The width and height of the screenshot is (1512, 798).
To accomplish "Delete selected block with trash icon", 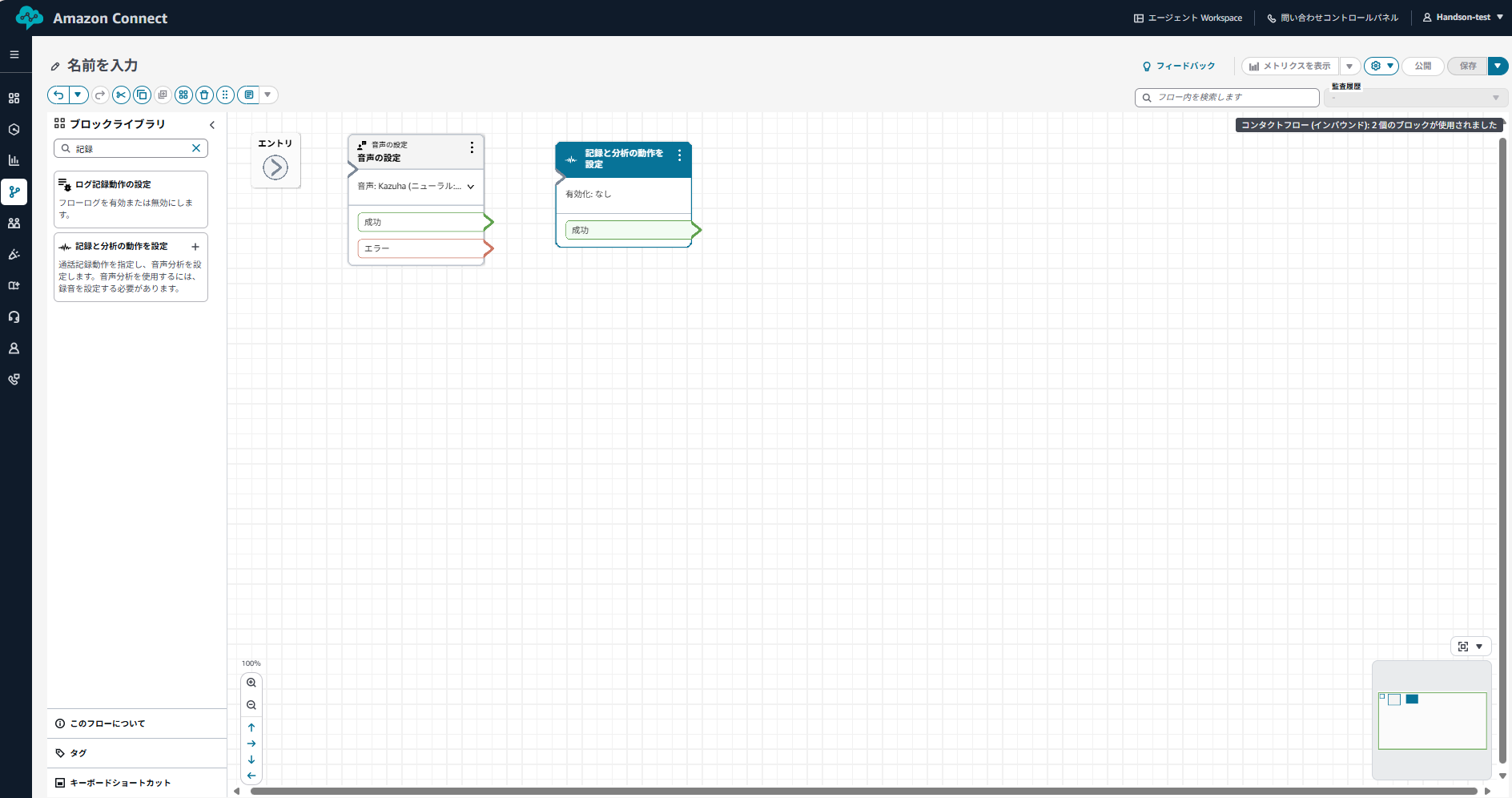I will click(x=204, y=95).
